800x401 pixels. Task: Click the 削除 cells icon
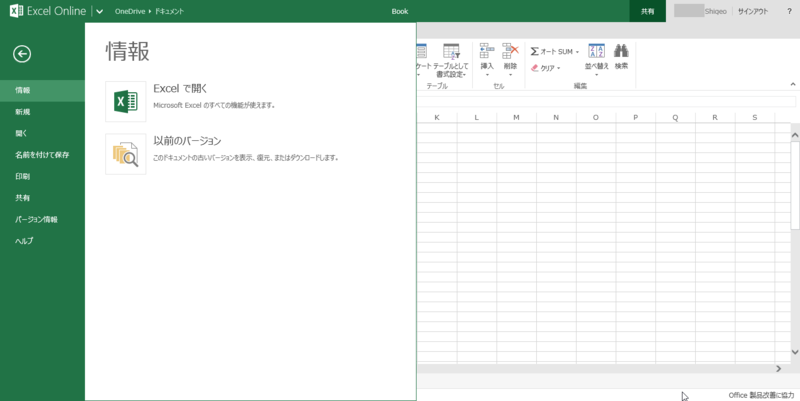pyautogui.click(x=510, y=51)
